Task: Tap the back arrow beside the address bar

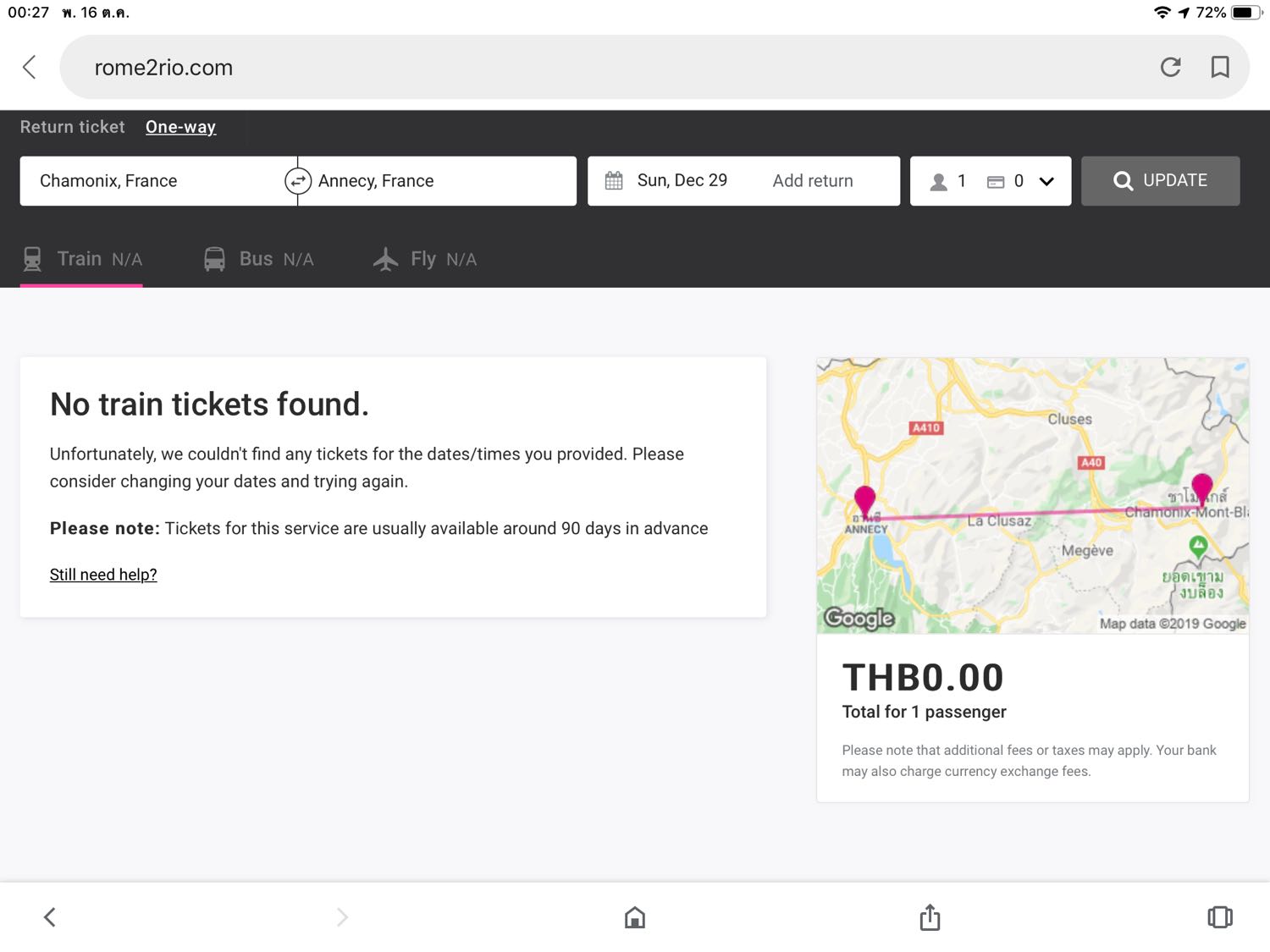Action: [x=30, y=67]
